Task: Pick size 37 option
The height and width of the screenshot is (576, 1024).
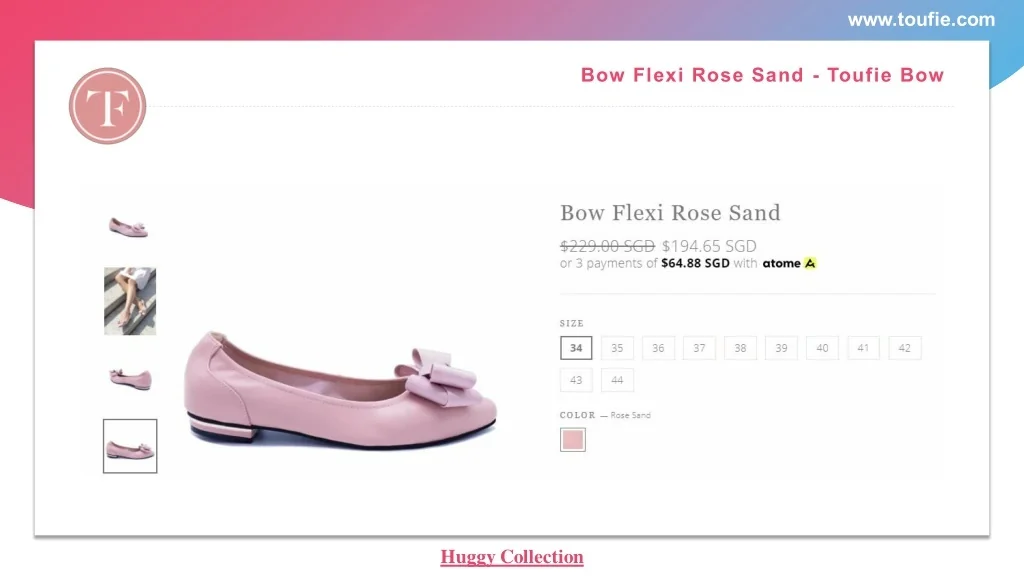Action: pyautogui.click(x=699, y=348)
